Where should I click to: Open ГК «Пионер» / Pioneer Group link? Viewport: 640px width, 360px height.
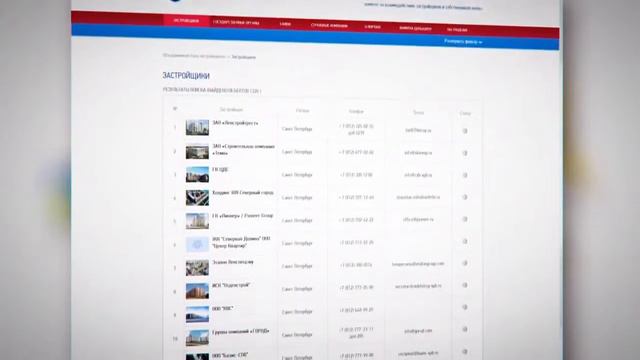(243, 216)
